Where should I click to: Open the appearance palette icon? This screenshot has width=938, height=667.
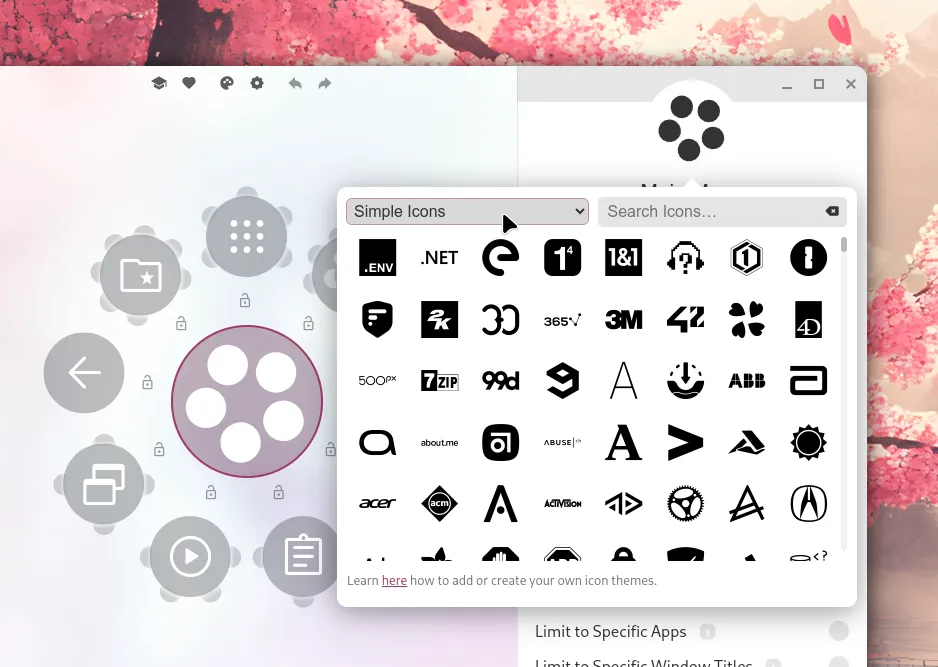pos(226,83)
